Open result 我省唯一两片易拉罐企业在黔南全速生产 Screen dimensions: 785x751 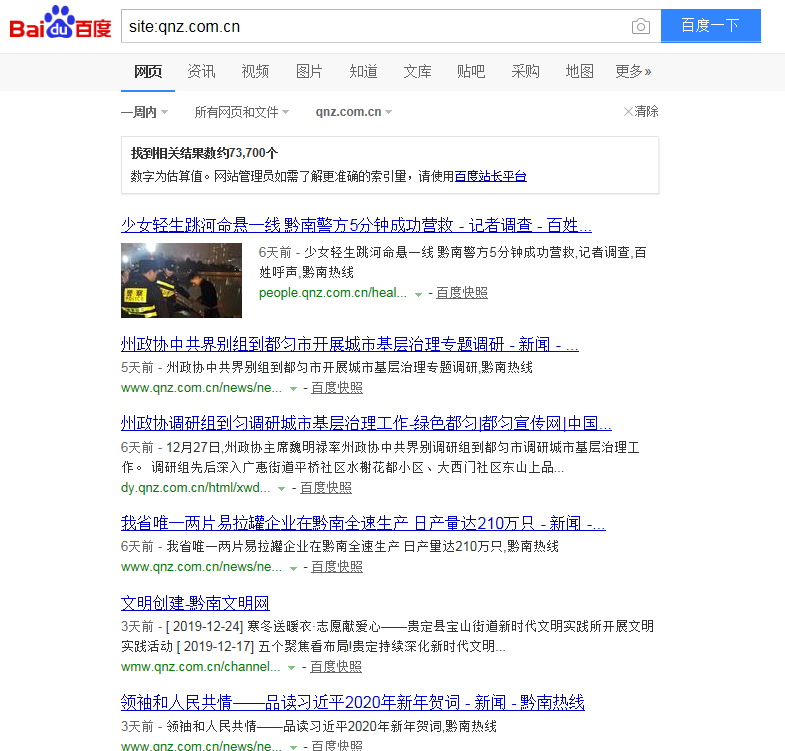coord(363,523)
